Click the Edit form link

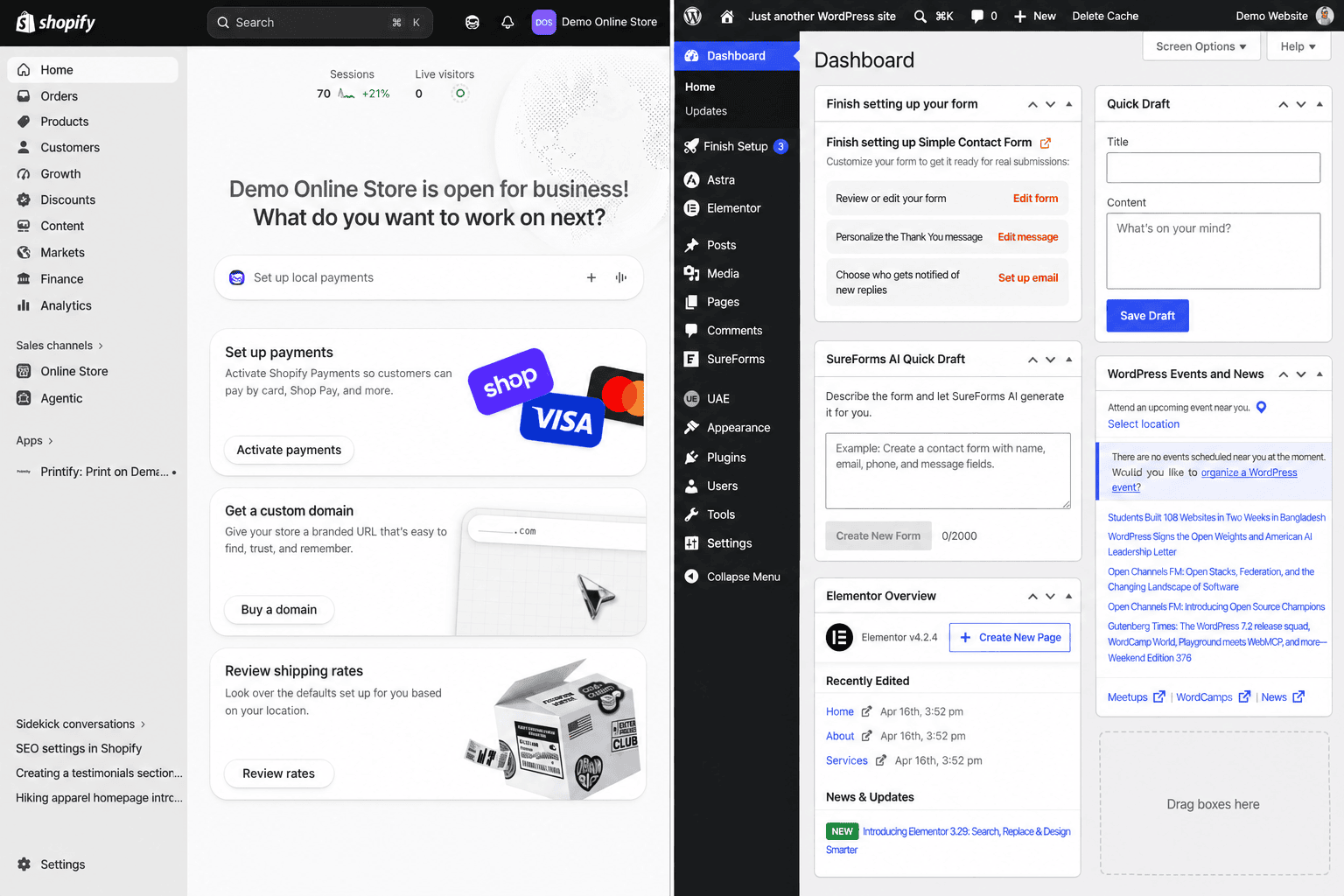tap(1035, 199)
